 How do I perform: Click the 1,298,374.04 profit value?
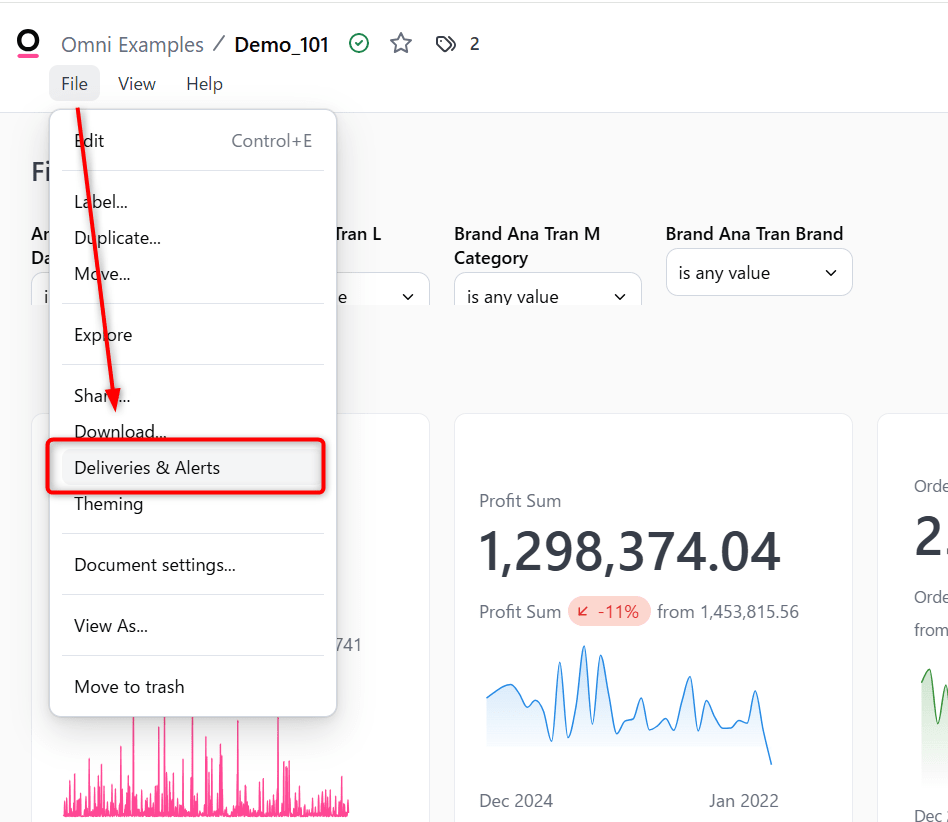click(x=629, y=551)
